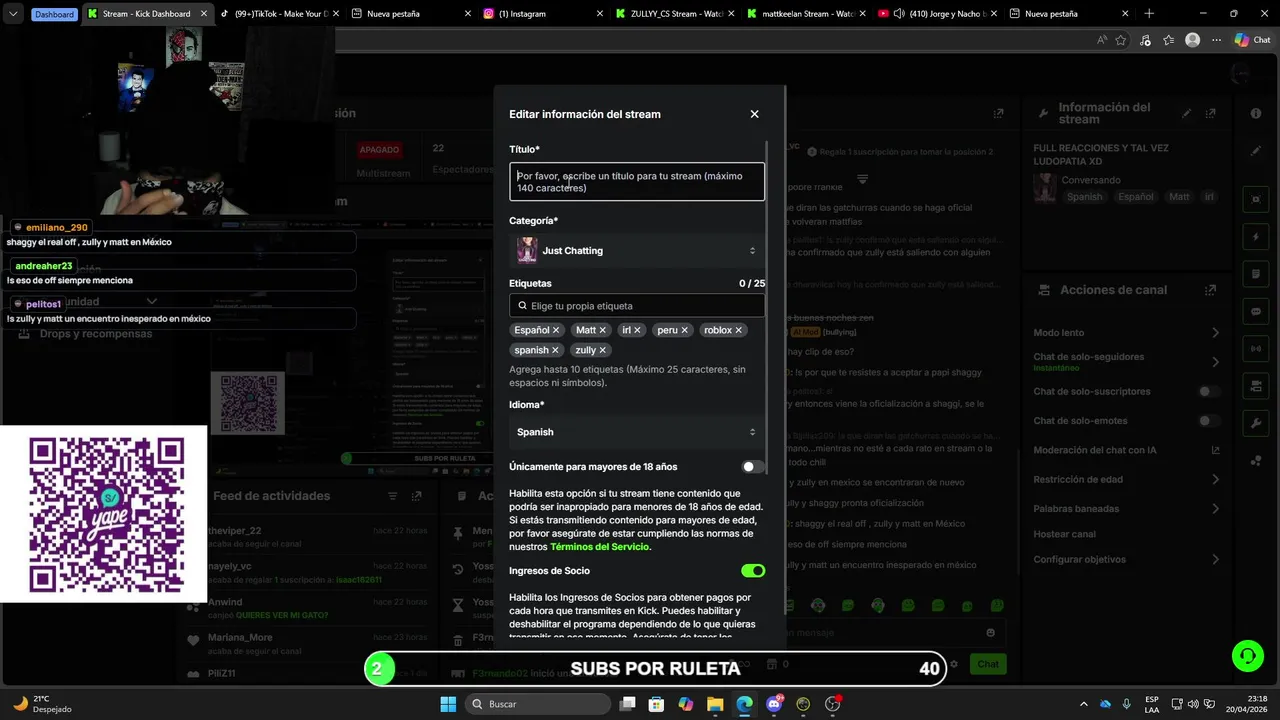This screenshot has height=720, width=1280.
Task: Open the Windows Start menu
Action: tap(448, 704)
